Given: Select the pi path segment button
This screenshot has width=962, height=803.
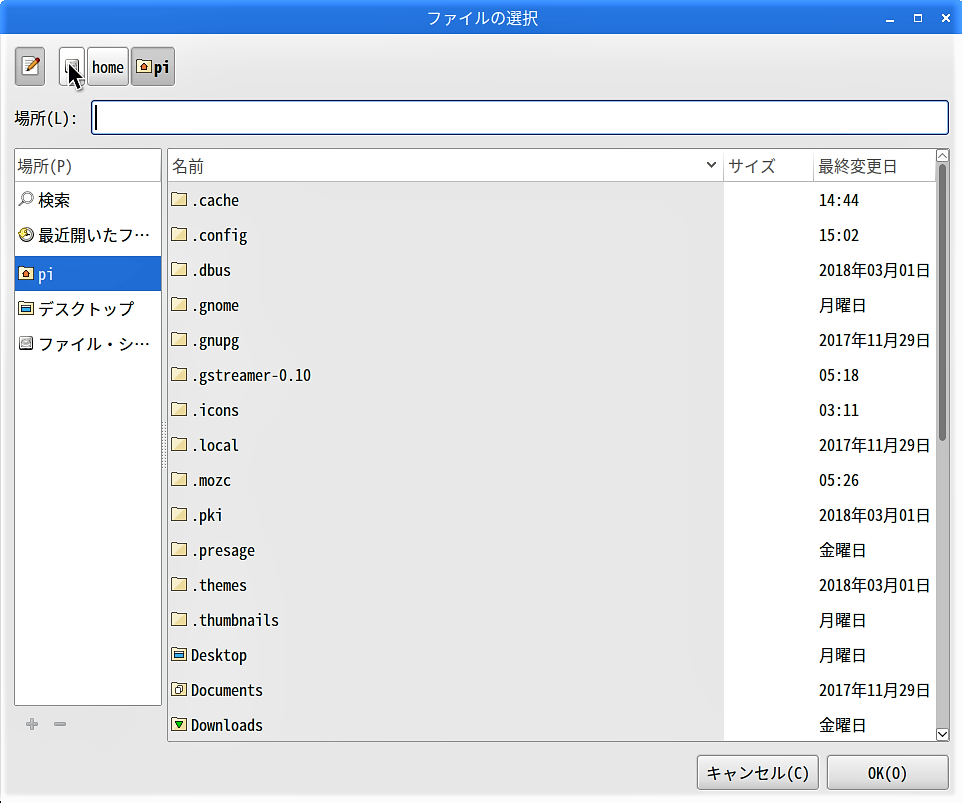Looking at the screenshot, I should (x=153, y=66).
